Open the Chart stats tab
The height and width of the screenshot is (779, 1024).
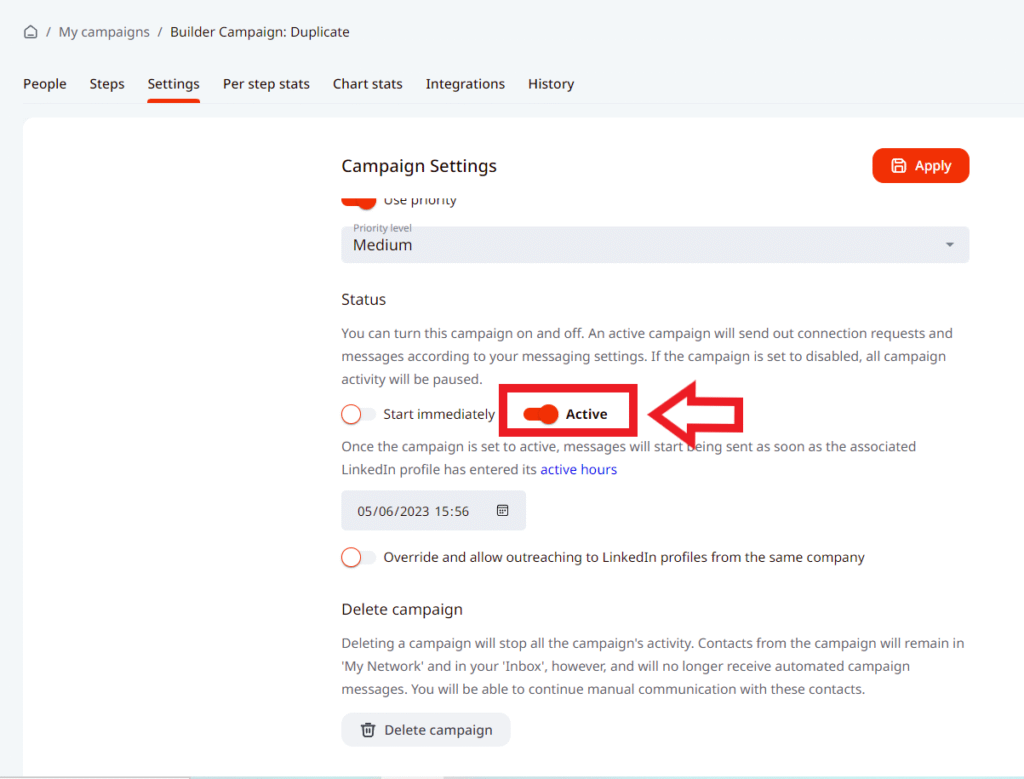point(367,84)
